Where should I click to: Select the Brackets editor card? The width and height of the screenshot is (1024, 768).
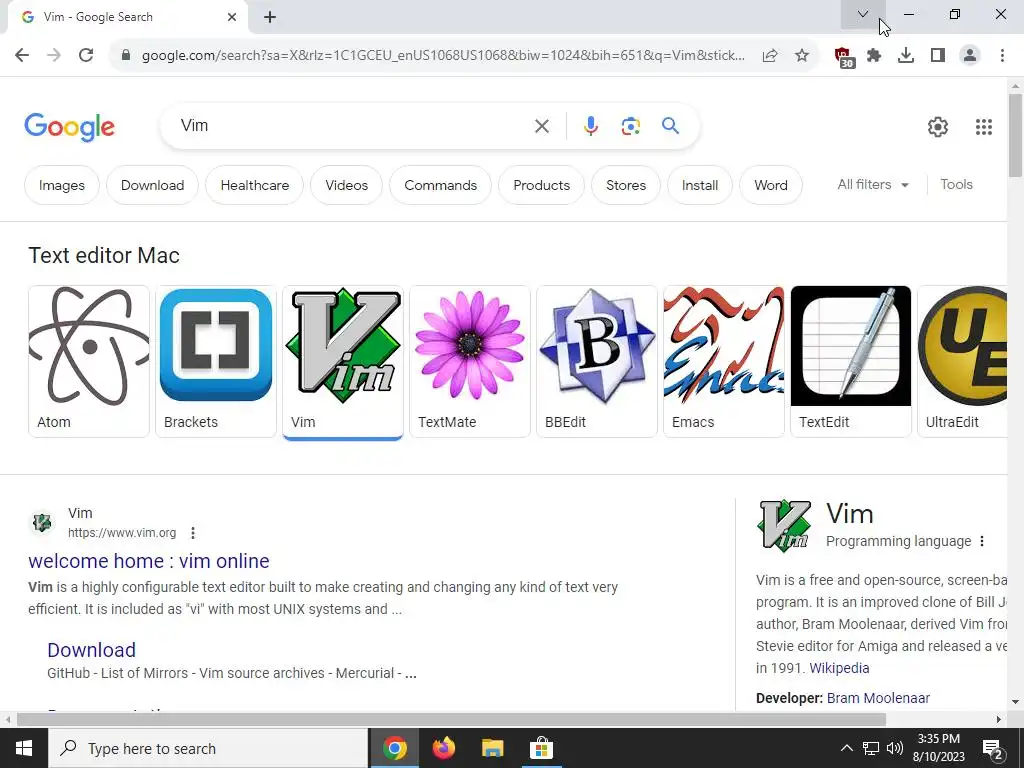(x=216, y=361)
